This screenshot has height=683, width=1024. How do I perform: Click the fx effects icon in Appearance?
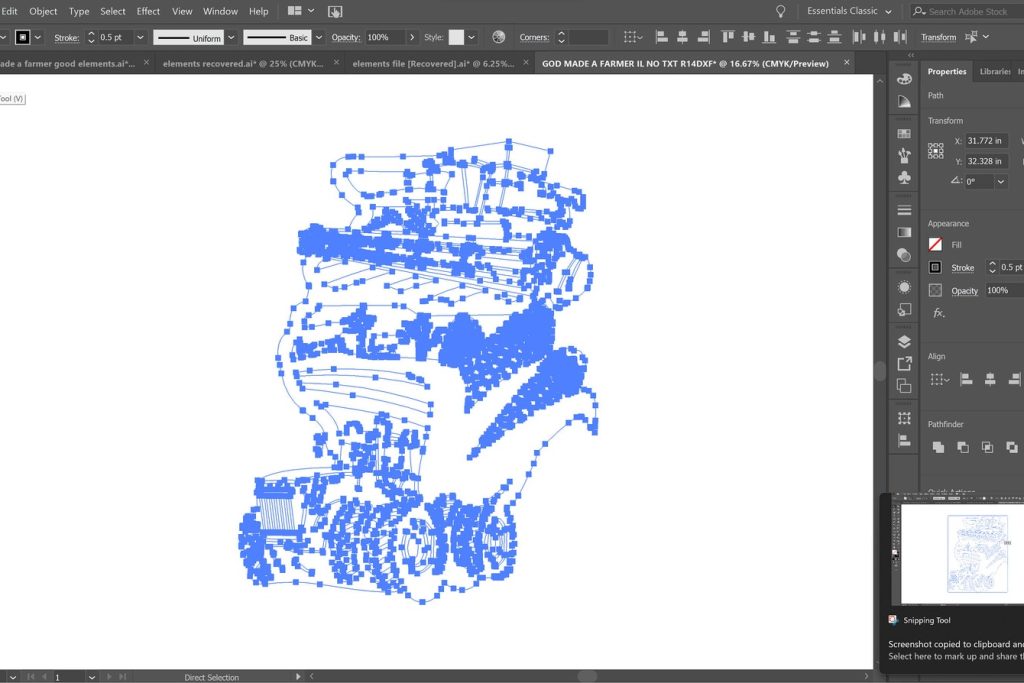coord(938,313)
